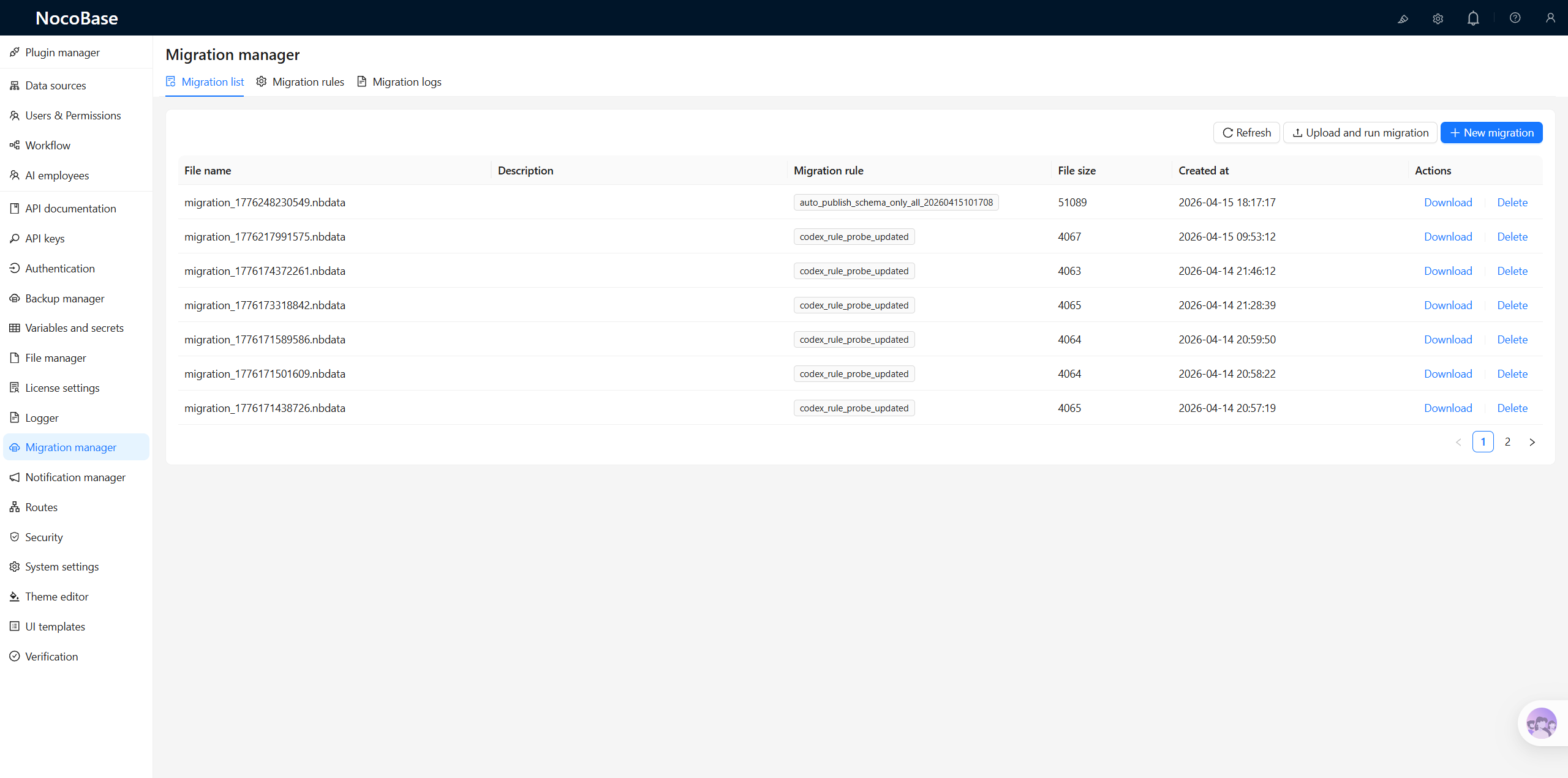Open the notifications bell icon

tap(1473, 18)
